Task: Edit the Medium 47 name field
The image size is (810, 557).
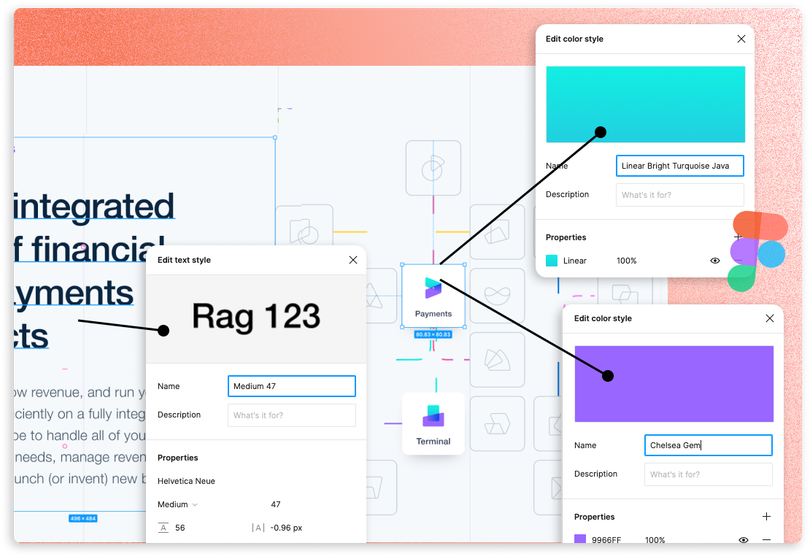Action: (291, 386)
